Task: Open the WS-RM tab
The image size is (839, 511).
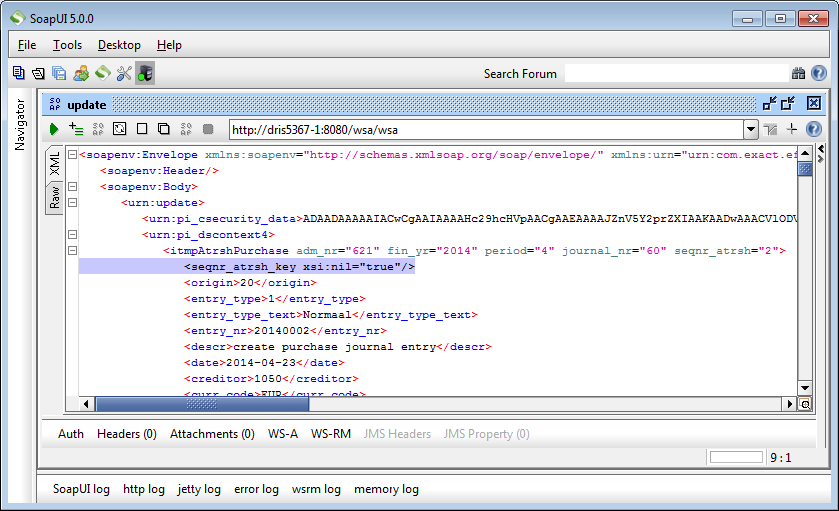Action: pyautogui.click(x=331, y=434)
